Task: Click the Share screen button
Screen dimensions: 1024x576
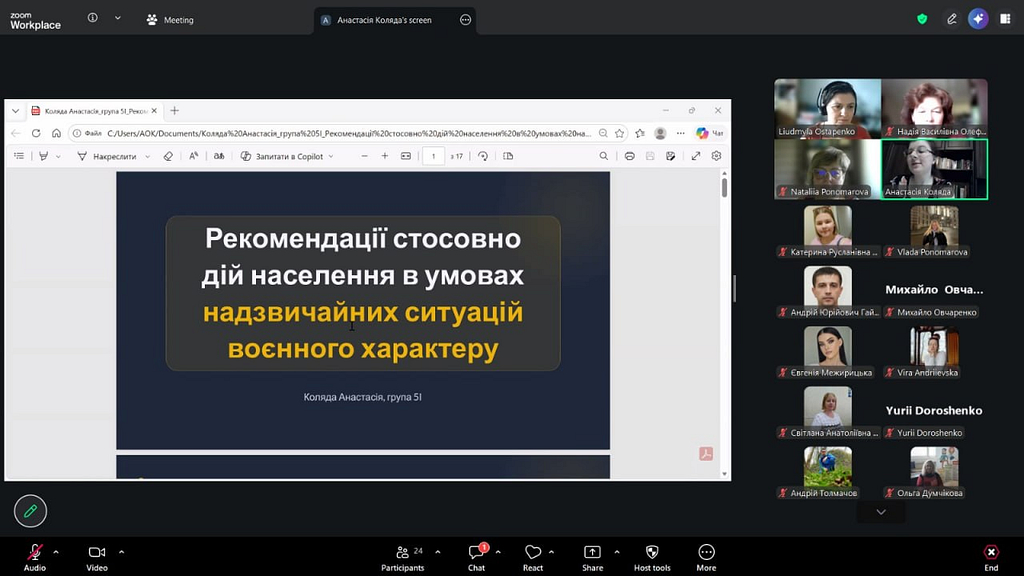Action: pos(592,558)
